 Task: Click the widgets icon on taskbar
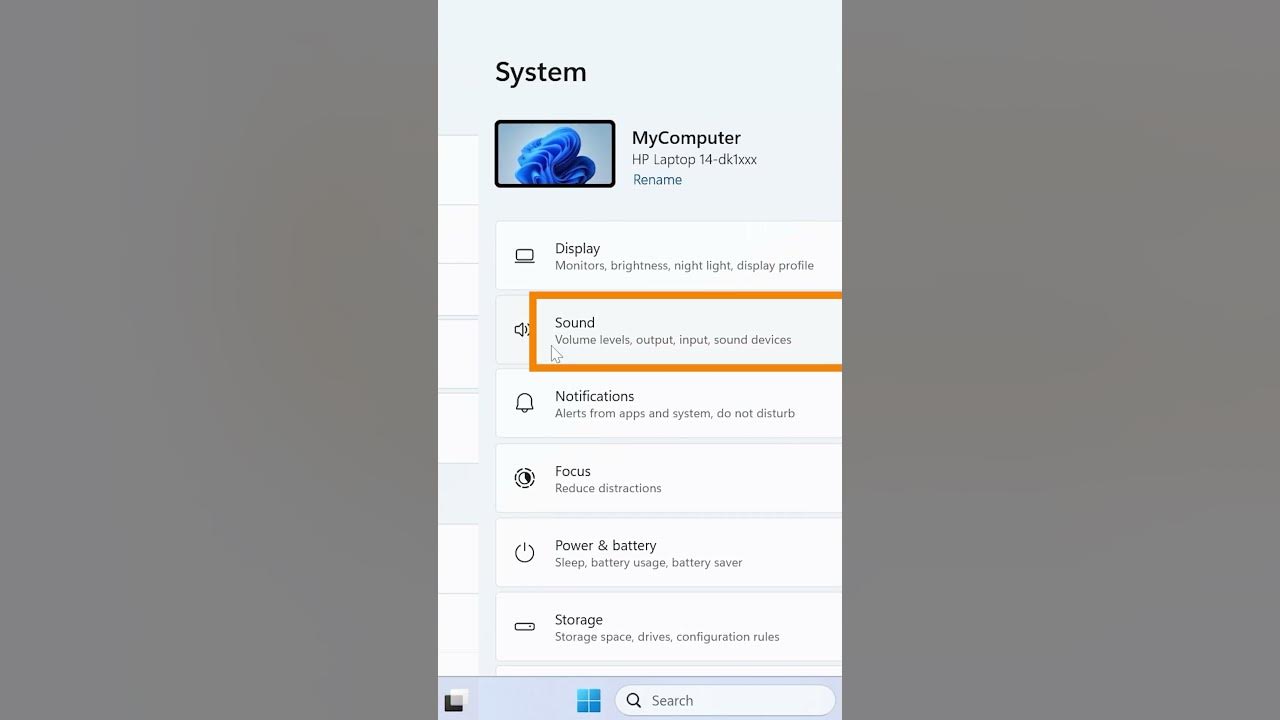tap(455, 701)
